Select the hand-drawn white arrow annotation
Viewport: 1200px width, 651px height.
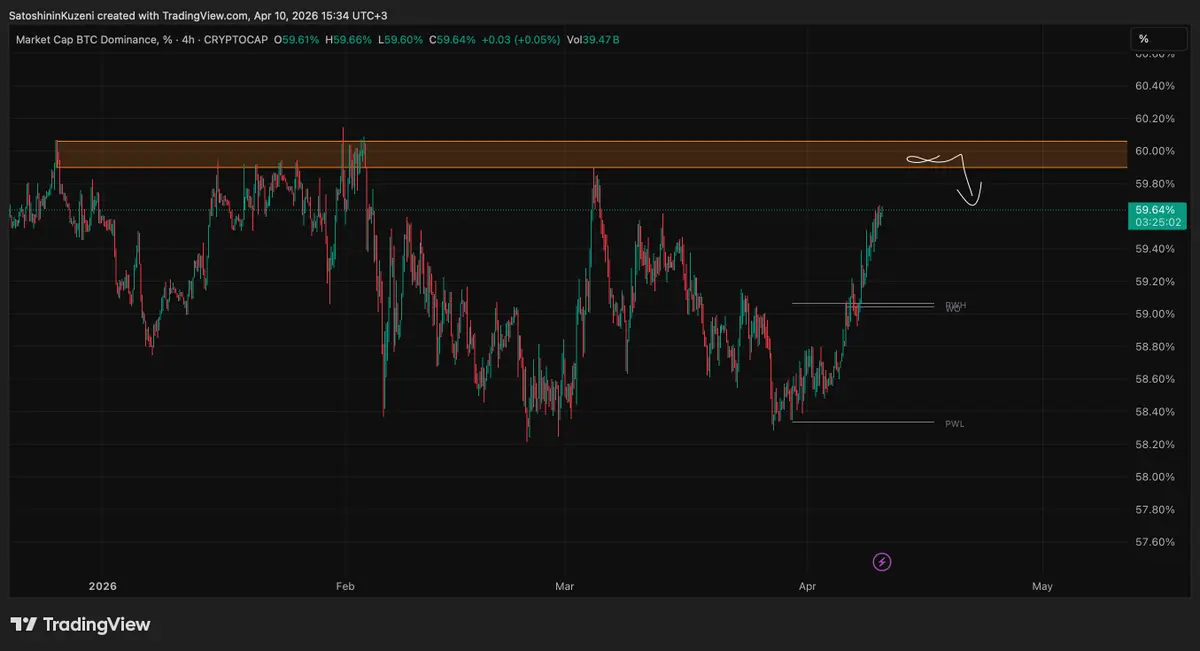click(967, 186)
